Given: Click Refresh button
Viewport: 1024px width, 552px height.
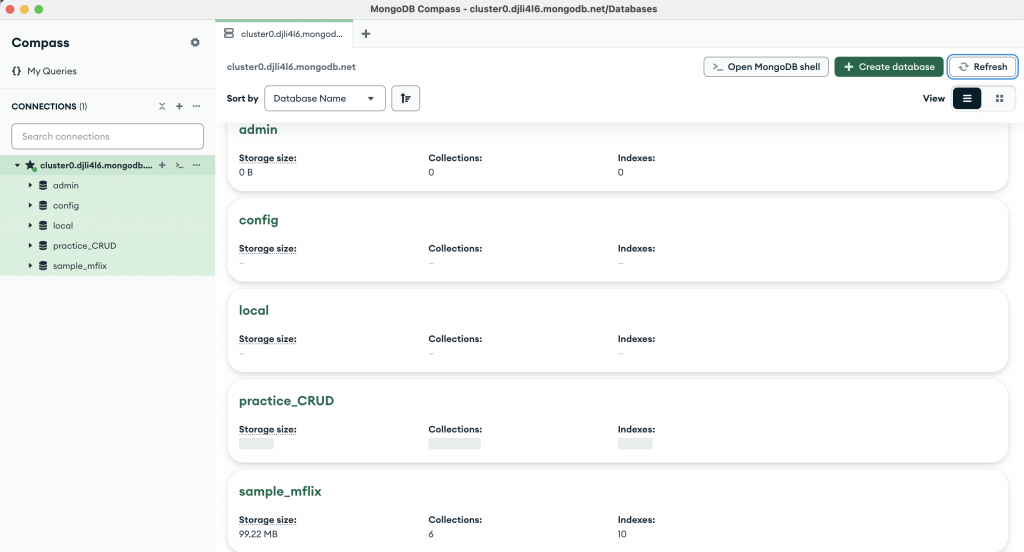Looking at the screenshot, I should (x=982, y=67).
